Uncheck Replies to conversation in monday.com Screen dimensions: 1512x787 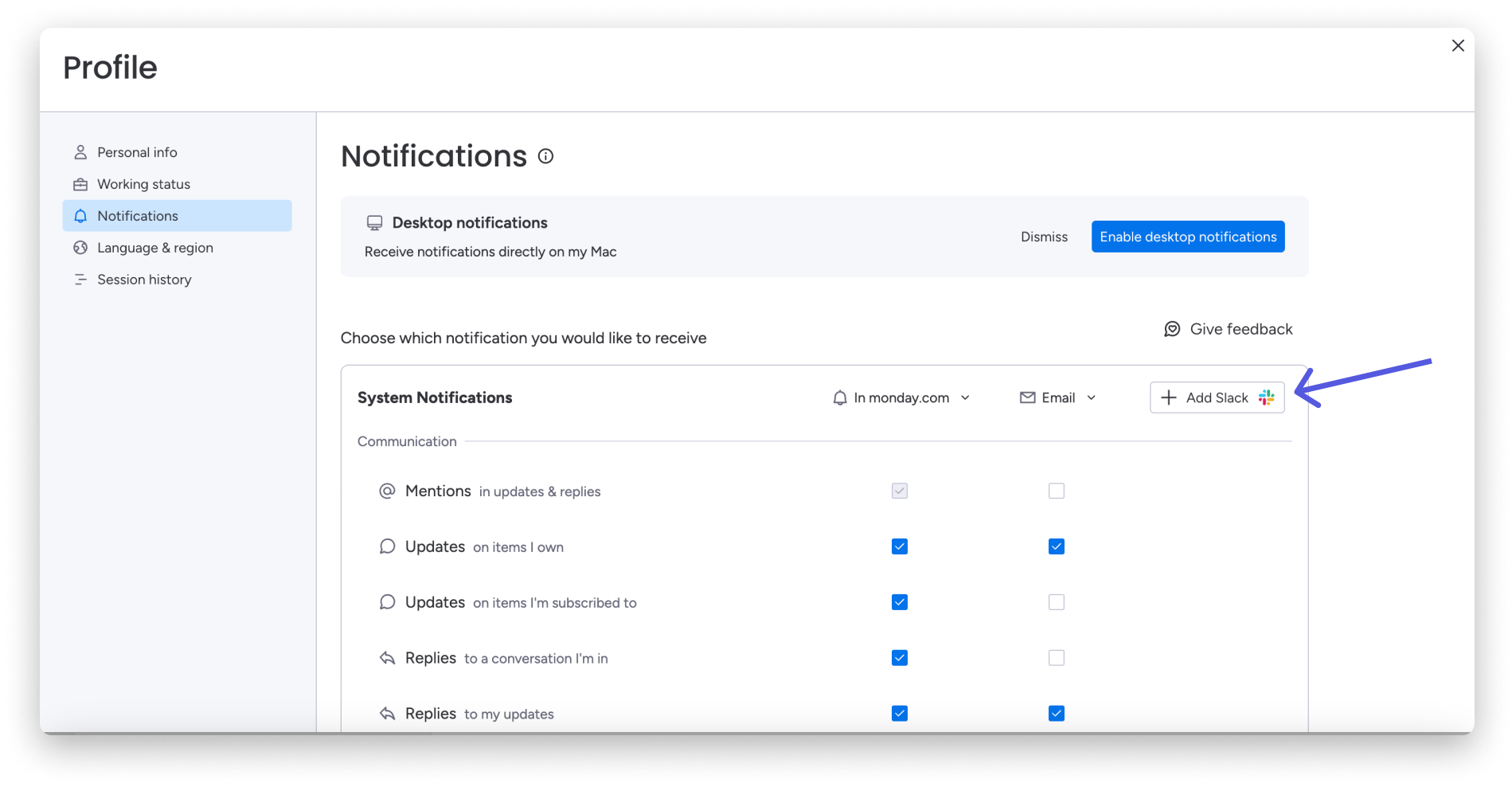(900, 658)
